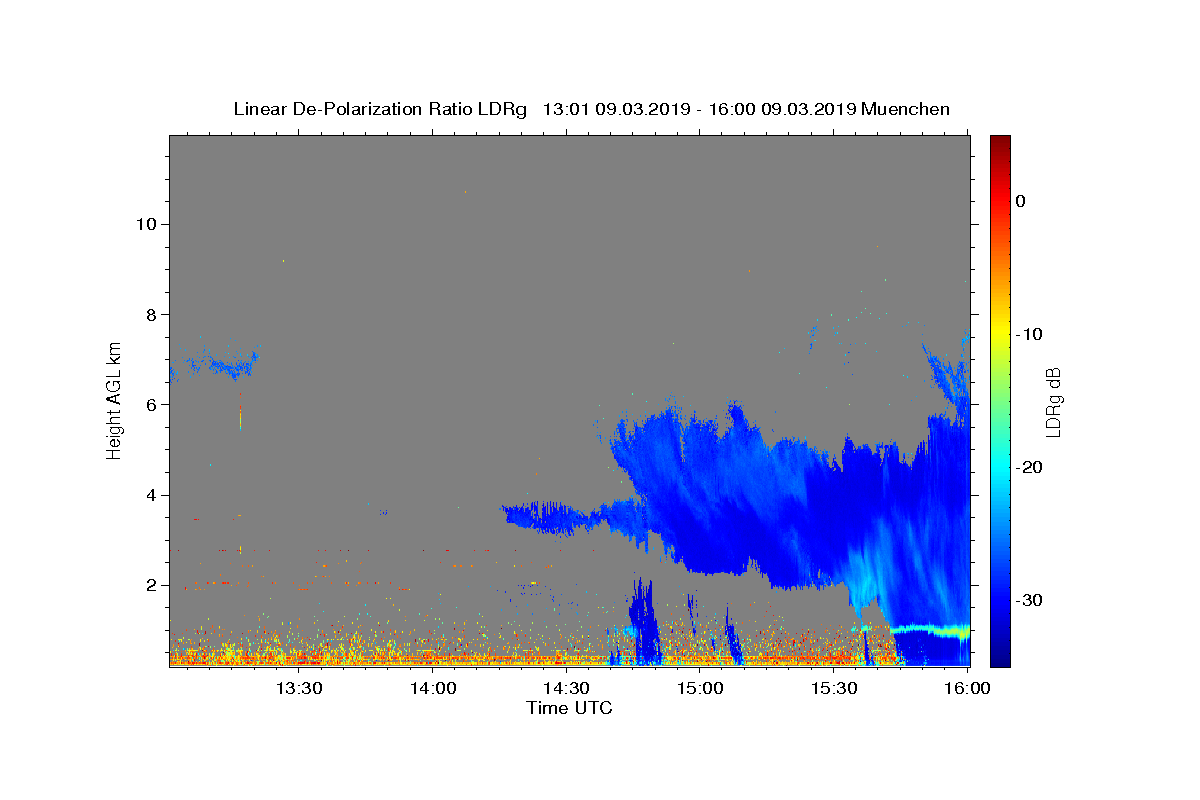
Task: Click the '15:30' time tick label
Action: pyautogui.click(x=834, y=689)
